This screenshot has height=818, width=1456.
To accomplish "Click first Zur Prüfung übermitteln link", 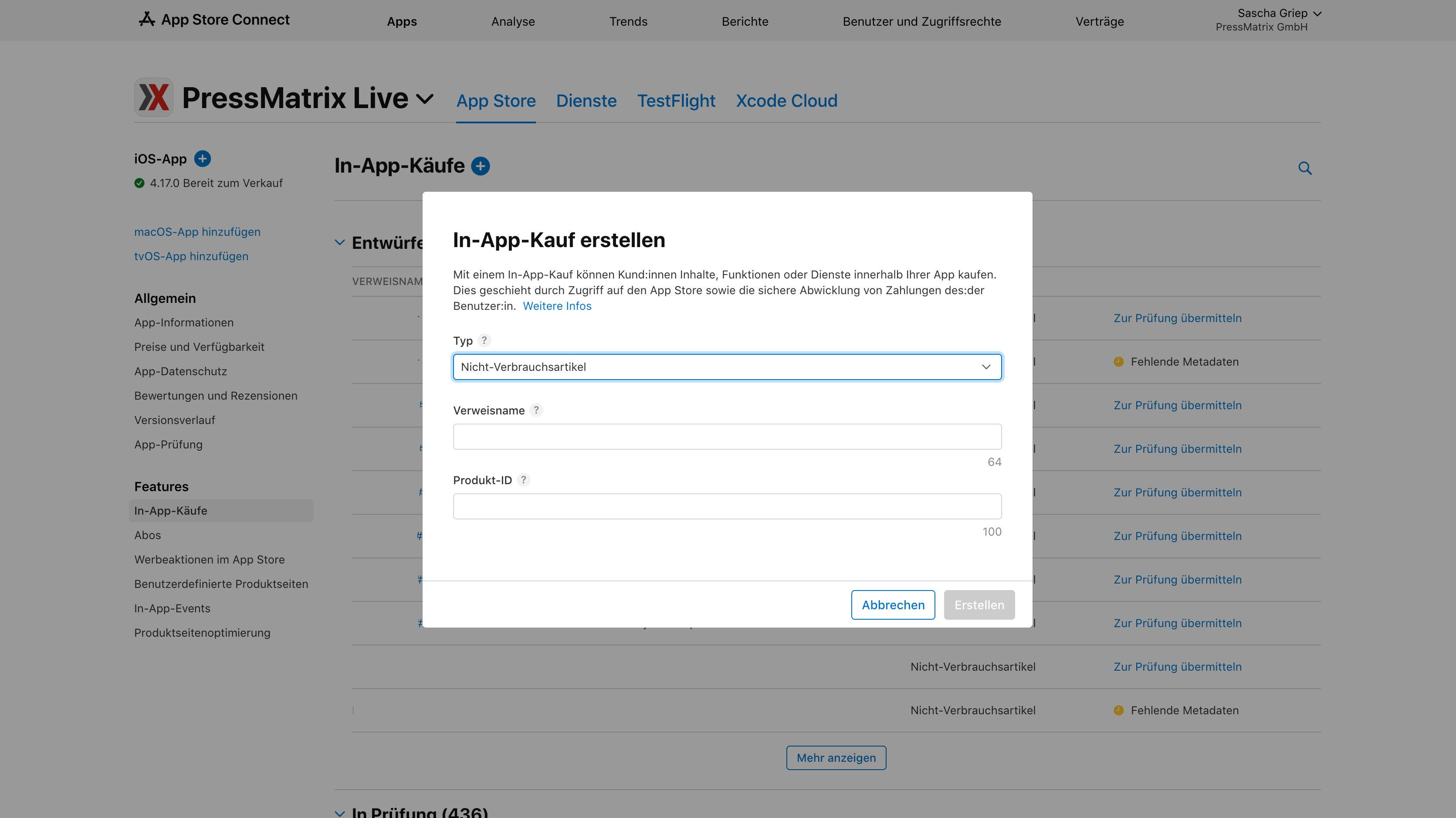I will click(1177, 318).
